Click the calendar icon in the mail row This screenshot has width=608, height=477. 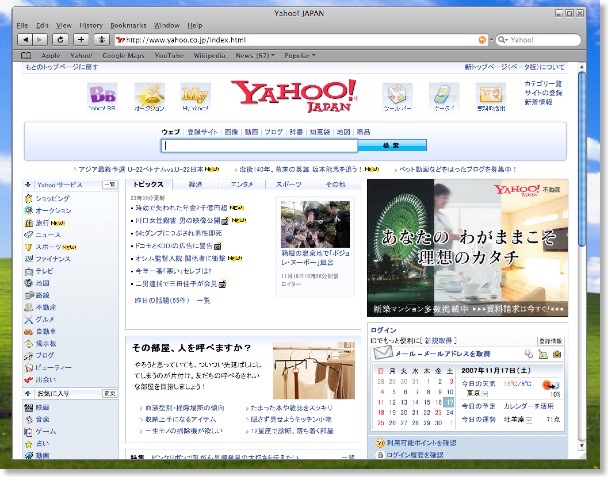click(543, 354)
